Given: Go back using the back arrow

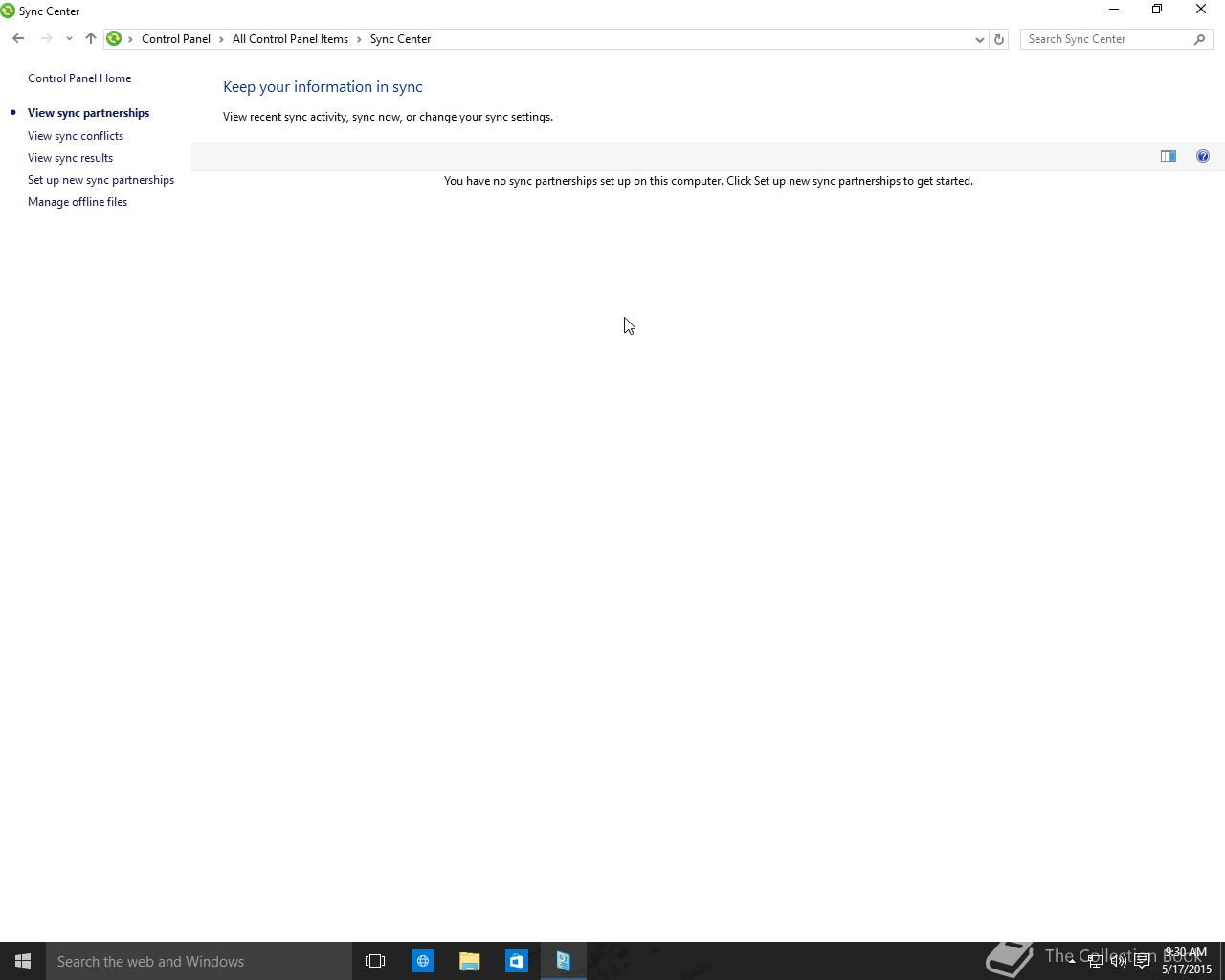Looking at the screenshot, I should [x=18, y=39].
